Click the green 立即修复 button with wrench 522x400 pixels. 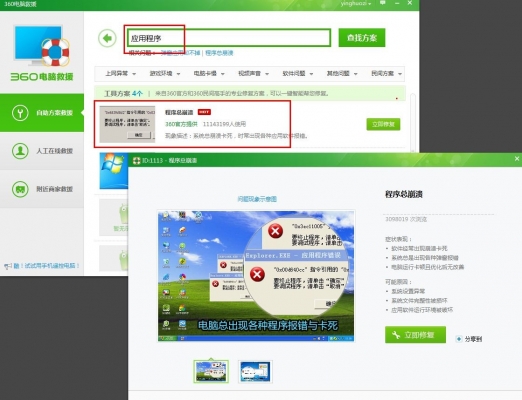415,335
